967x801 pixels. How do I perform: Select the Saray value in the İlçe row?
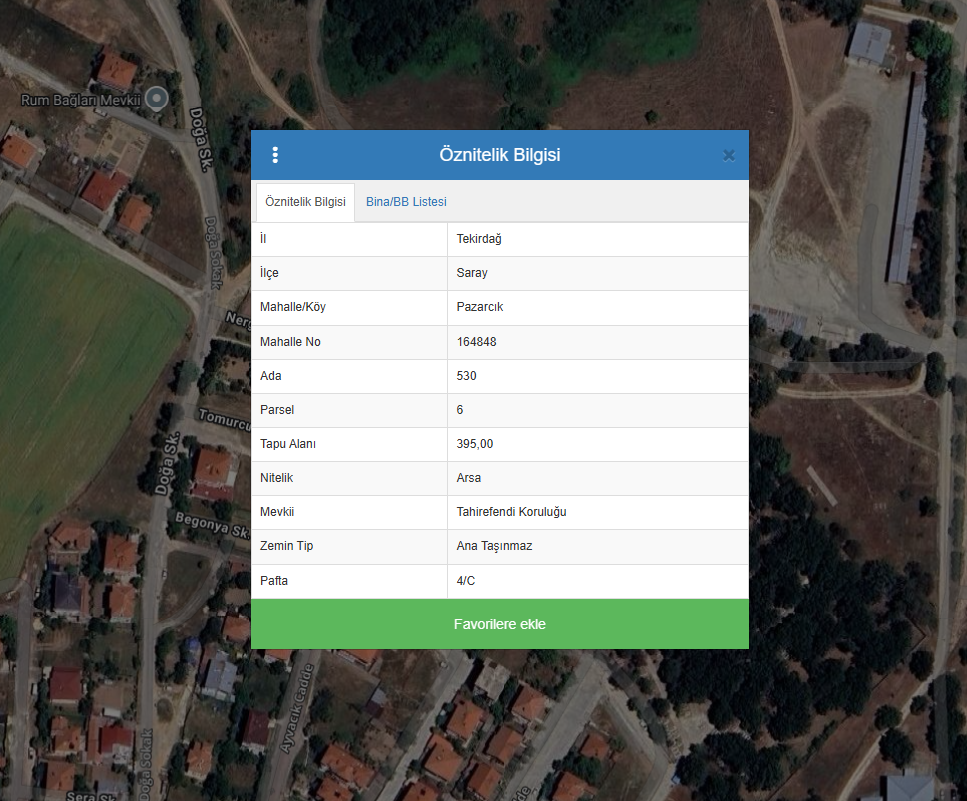pos(472,273)
